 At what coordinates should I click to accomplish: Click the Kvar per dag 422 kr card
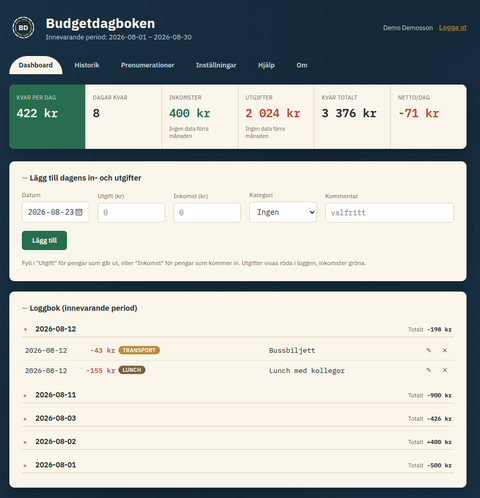click(x=47, y=117)
